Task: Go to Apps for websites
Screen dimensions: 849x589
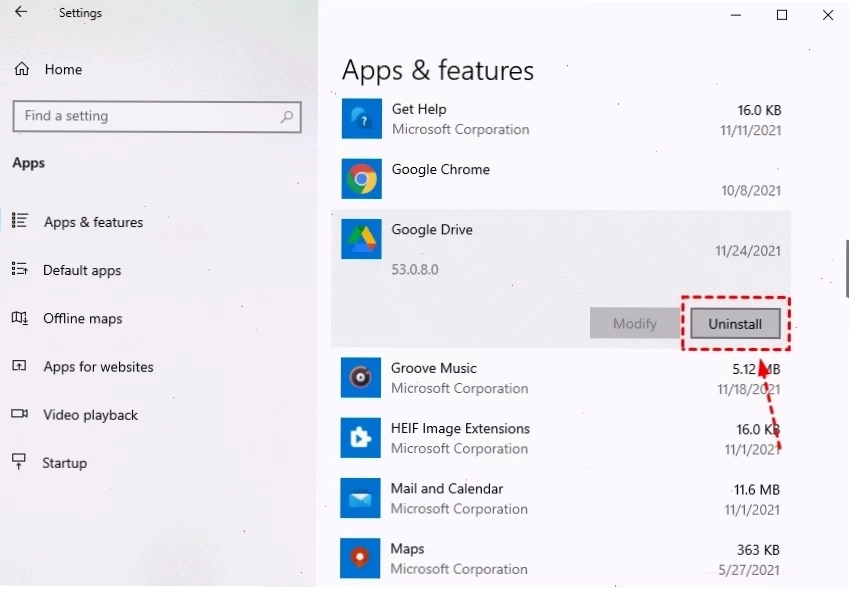Action: pyautogui.click(x=98, y=367)
